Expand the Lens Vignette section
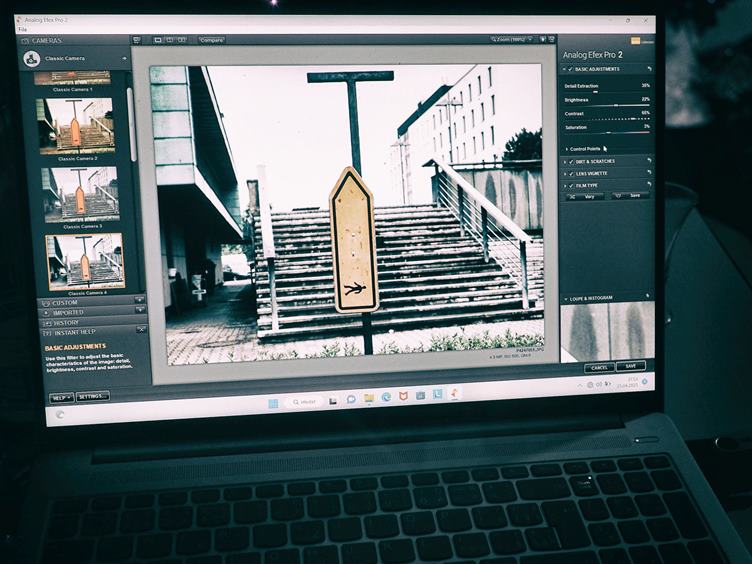The image size is (752, 564). click(x=564, y=174)
